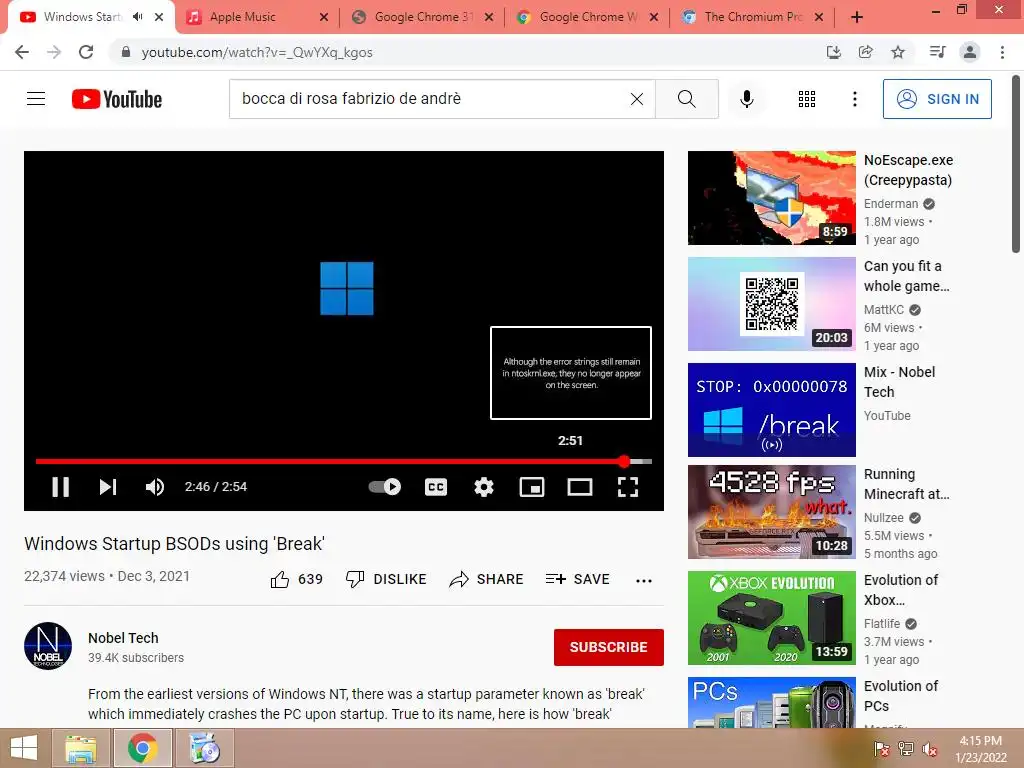Share the video
1024x768 pixels.
tap(487, 579)
